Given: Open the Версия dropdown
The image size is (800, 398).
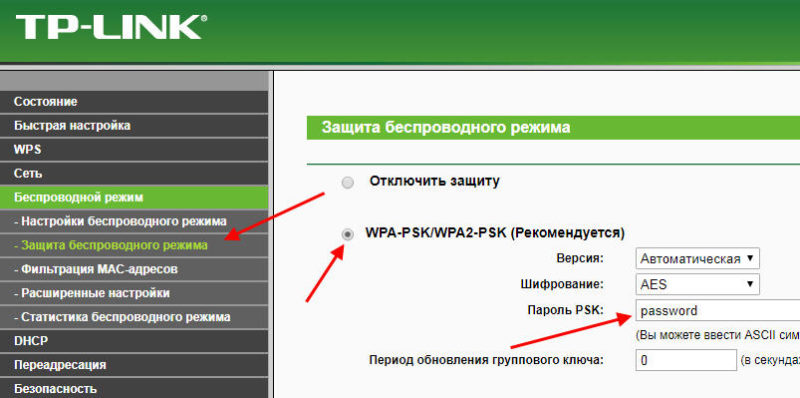Looking at the screenshot, I should tap(697, 258).
